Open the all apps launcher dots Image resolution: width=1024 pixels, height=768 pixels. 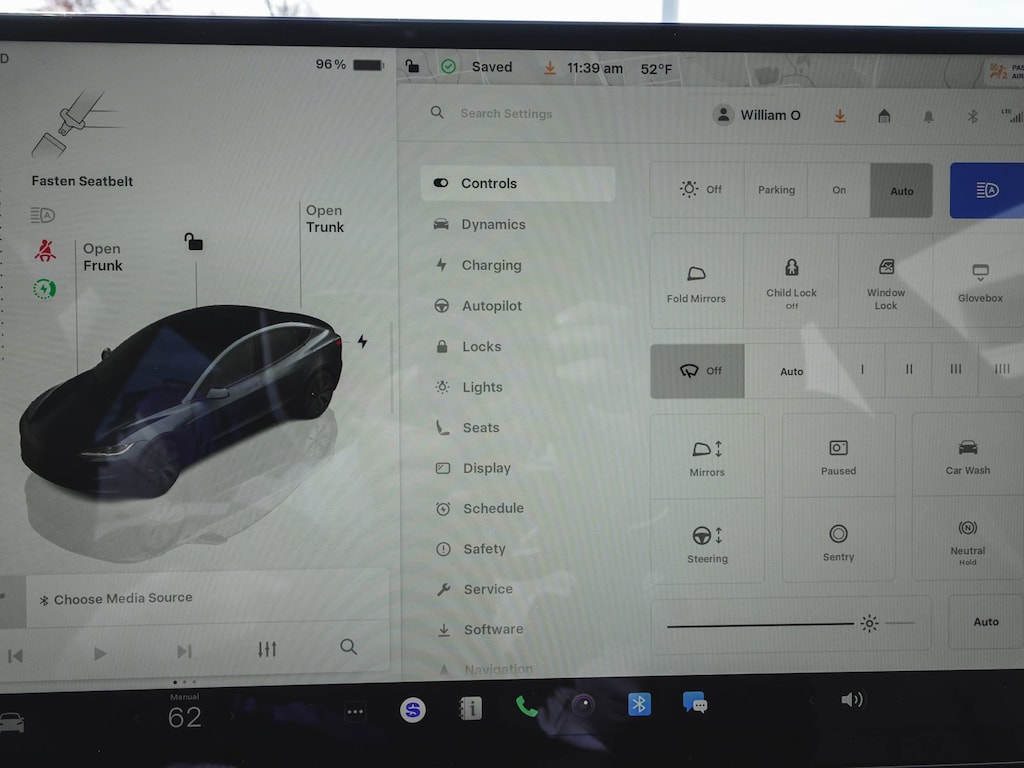click(355, 712)
